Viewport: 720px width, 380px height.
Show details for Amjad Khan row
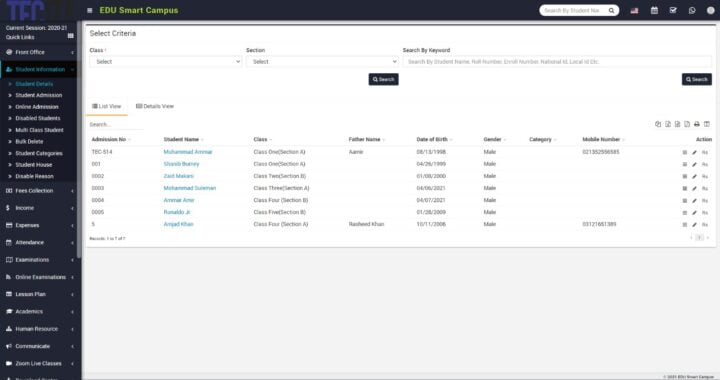point(685,225)
